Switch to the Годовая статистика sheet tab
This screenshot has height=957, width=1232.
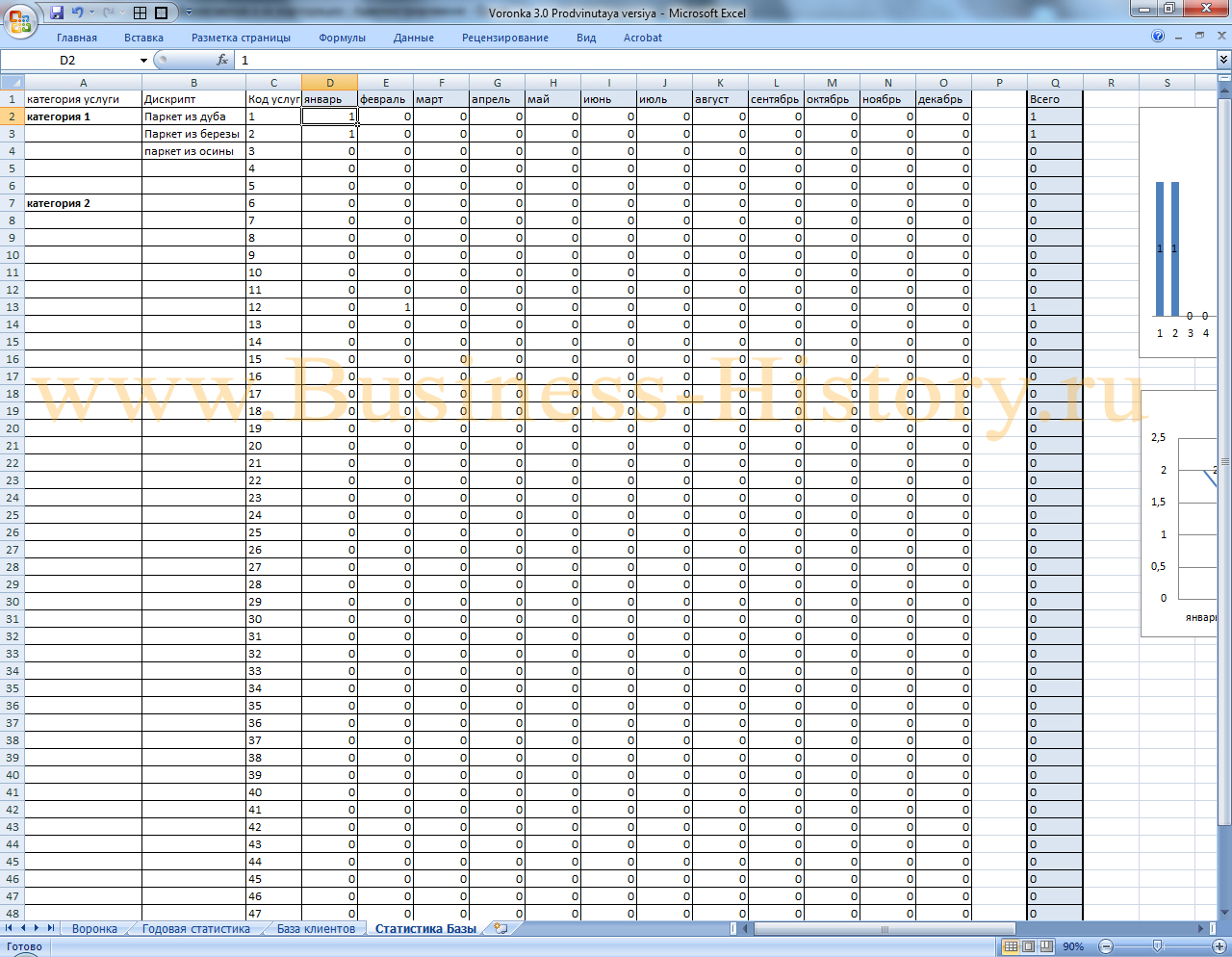(196, 929)
